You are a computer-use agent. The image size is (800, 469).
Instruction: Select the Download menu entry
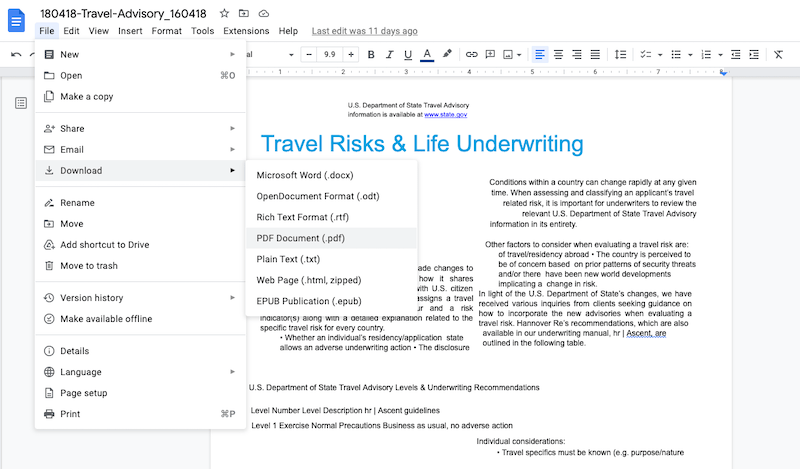(140, 170)
